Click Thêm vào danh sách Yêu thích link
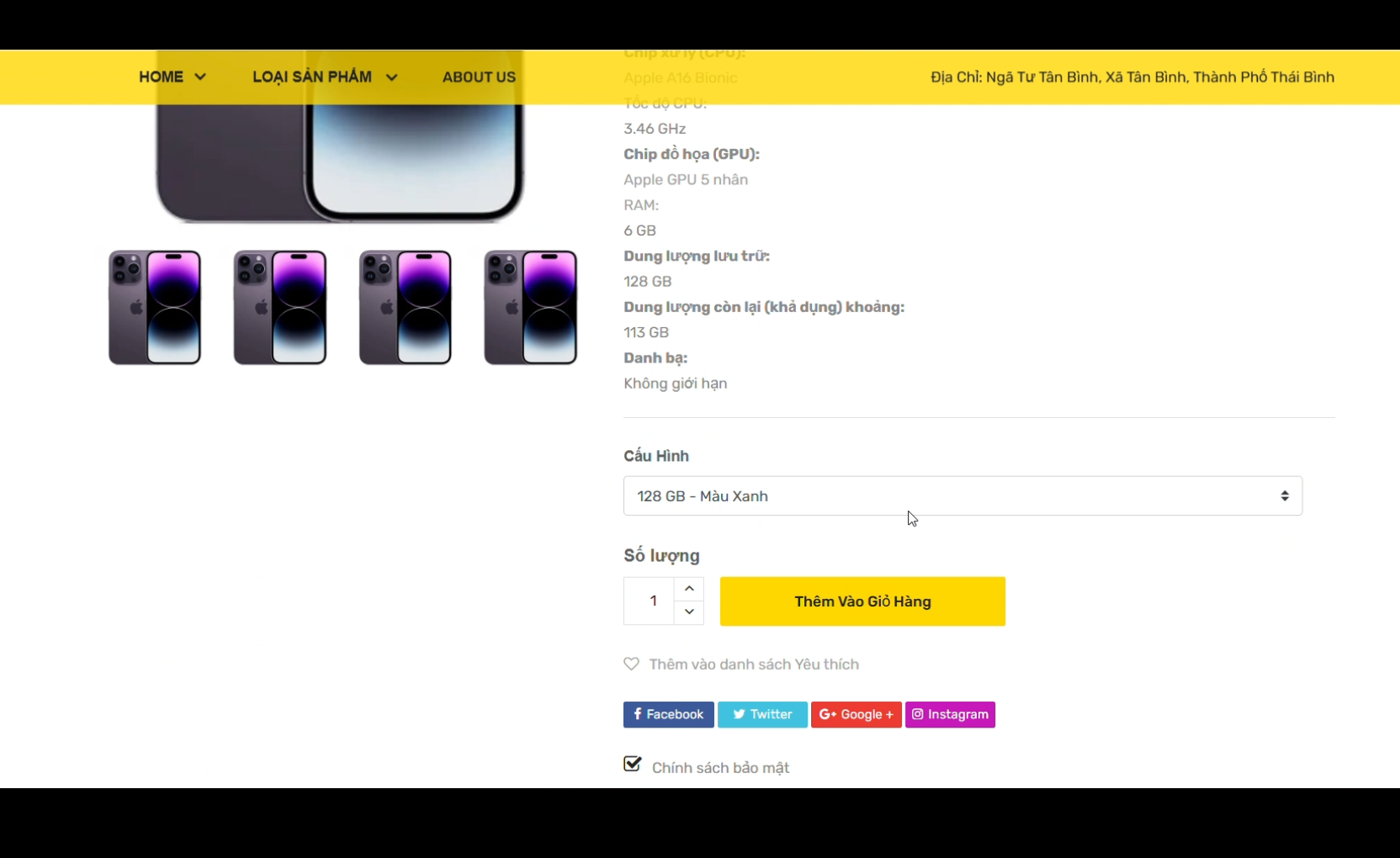This screenshot has width=1400, height=858. click(754, 665)
